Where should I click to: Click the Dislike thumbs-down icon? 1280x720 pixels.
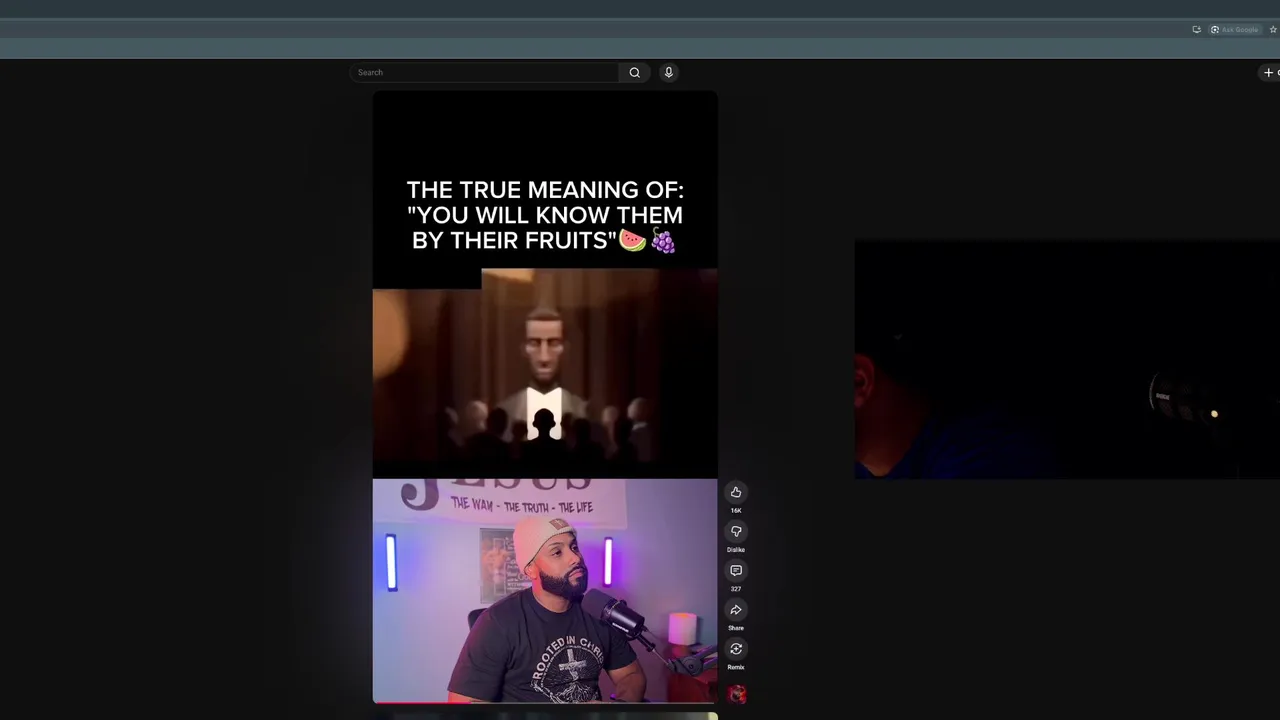click(736, 531)
